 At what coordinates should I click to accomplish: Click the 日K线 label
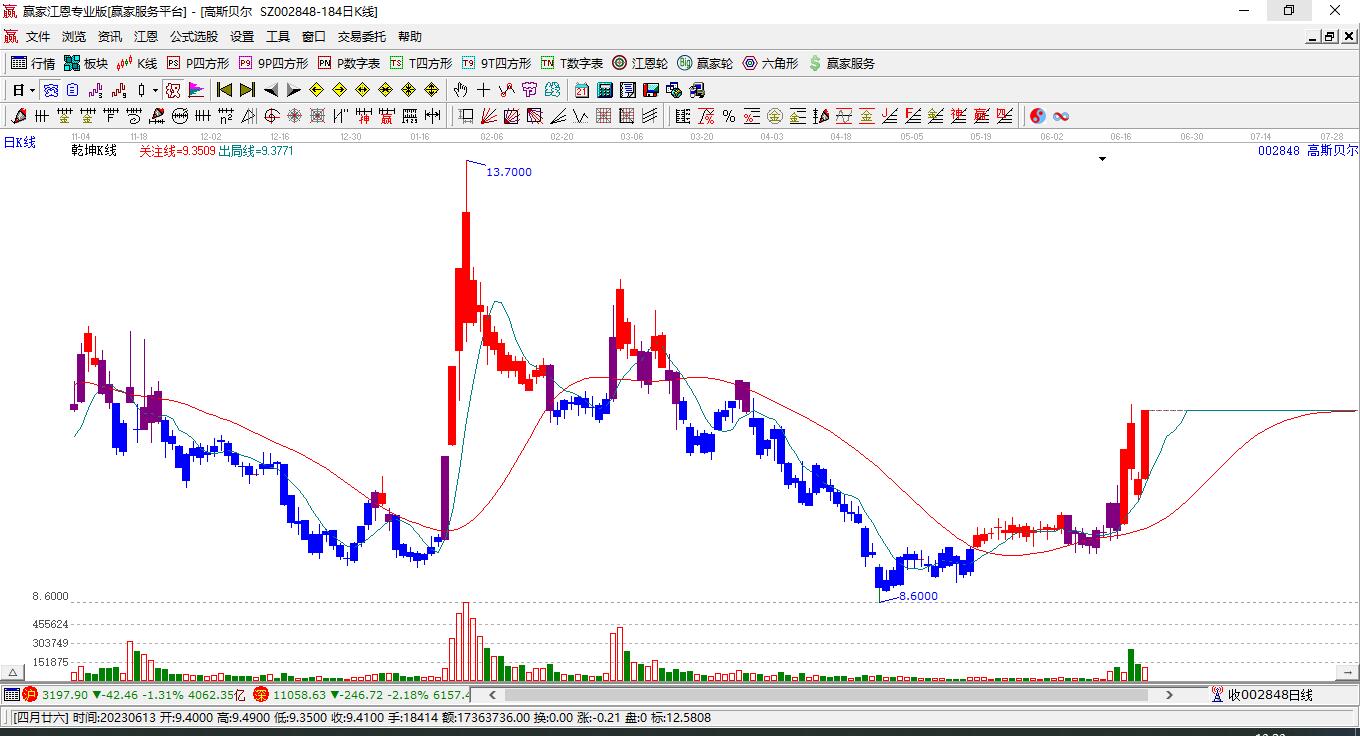(x=20, y=142)
